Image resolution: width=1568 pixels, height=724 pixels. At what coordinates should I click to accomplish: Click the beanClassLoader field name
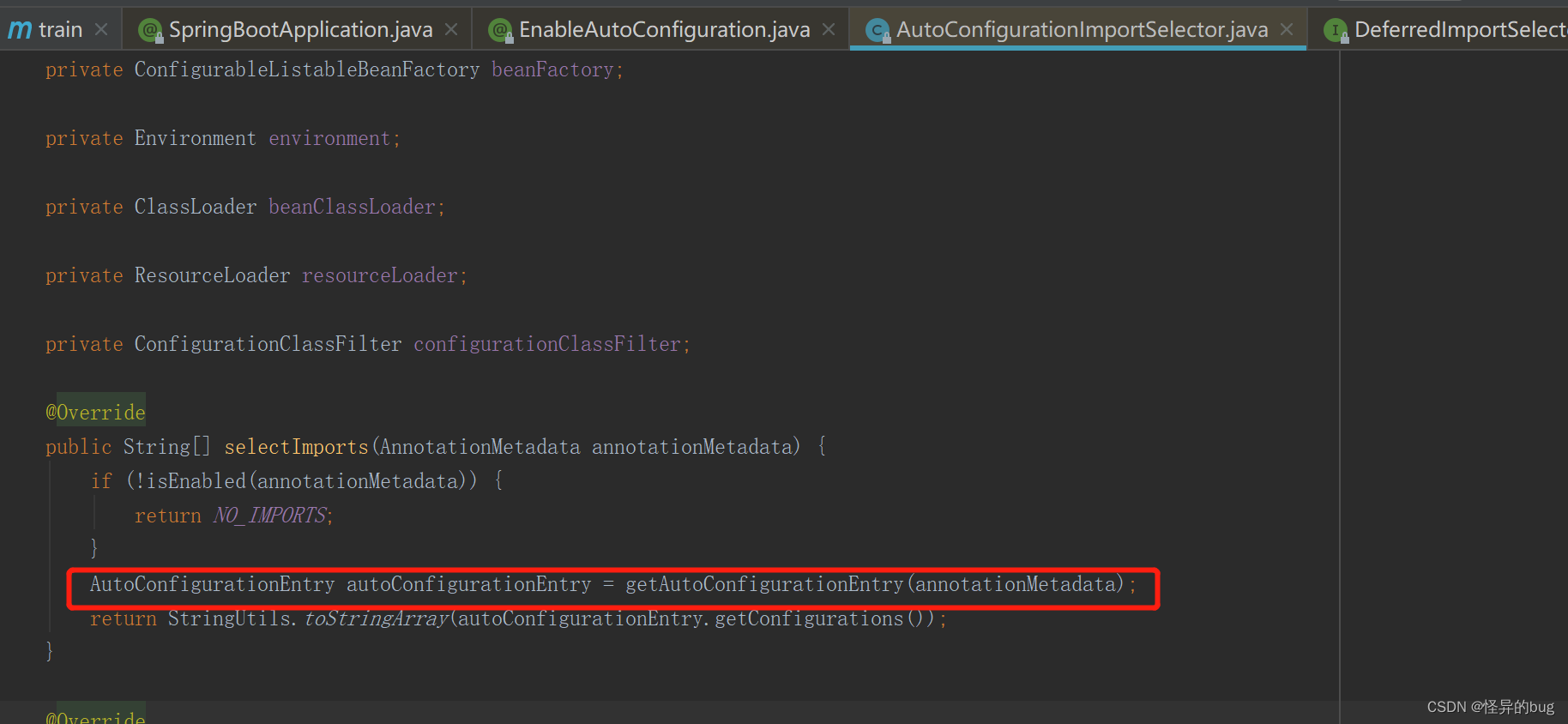point(352,207)
